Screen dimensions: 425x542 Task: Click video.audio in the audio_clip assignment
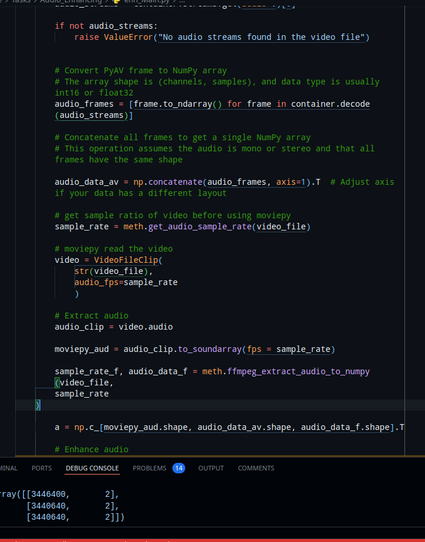pyautogui.click(x=145, y=327)
